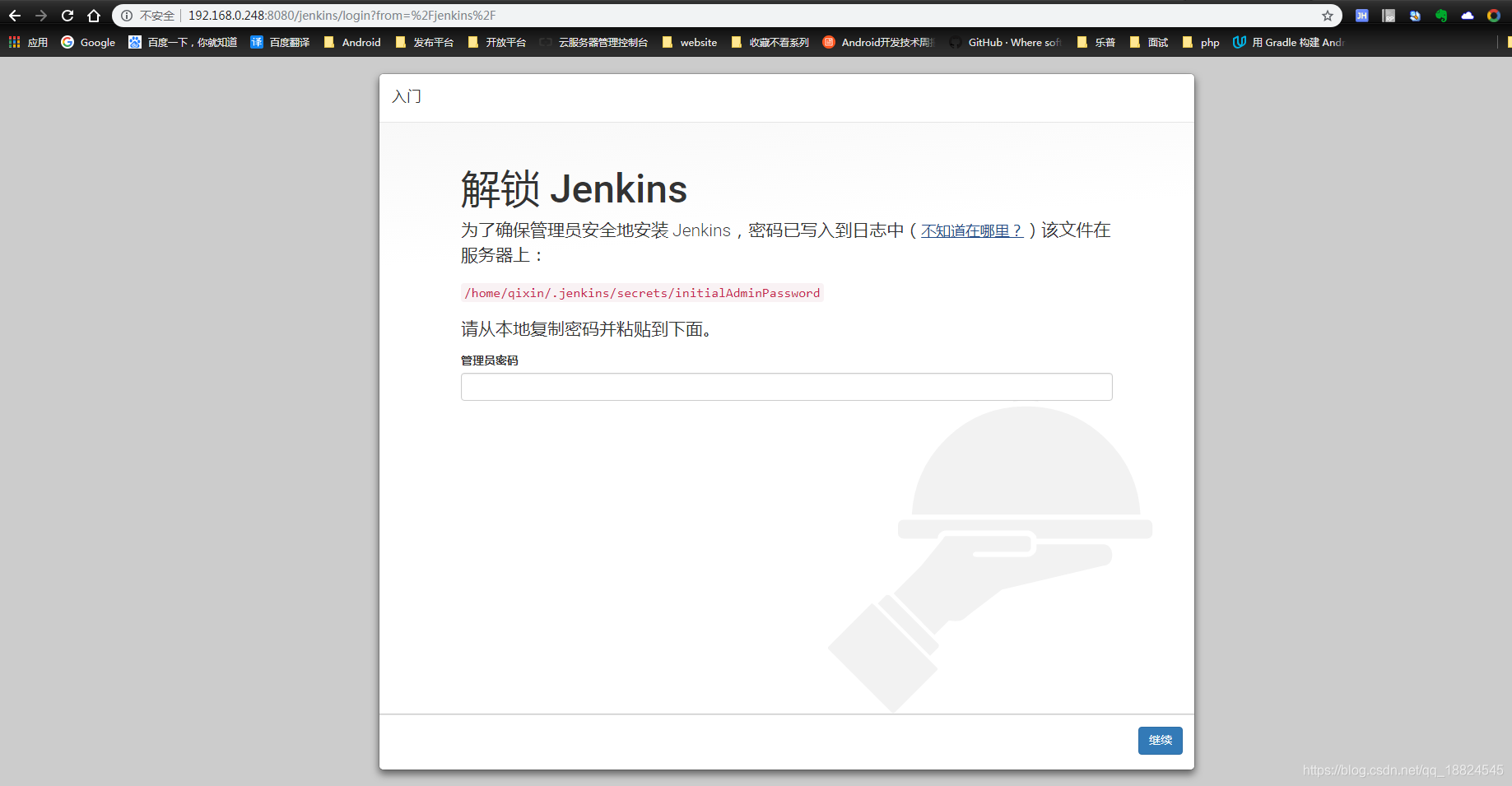The image size is (1512, 786).
Task: Open the Apps (应用) shortcut
Action: click(28, 42)
